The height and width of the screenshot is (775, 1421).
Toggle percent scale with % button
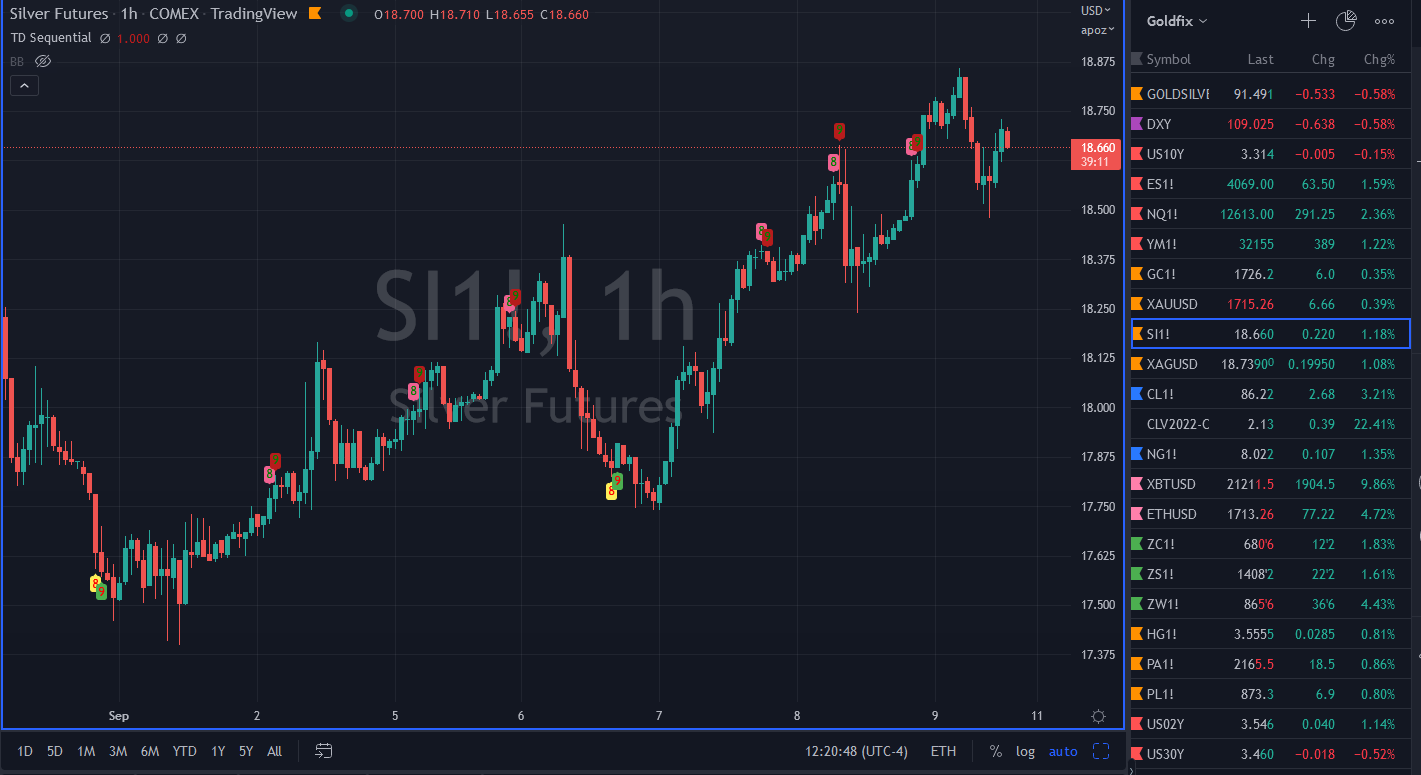(x=996, y=751)
